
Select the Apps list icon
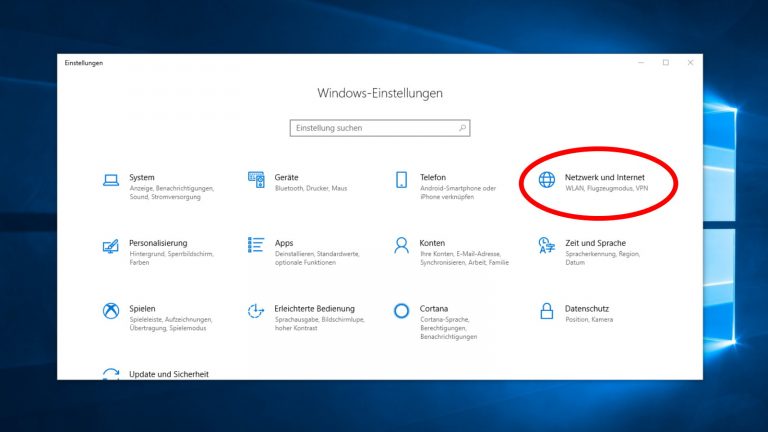[256, 246]
